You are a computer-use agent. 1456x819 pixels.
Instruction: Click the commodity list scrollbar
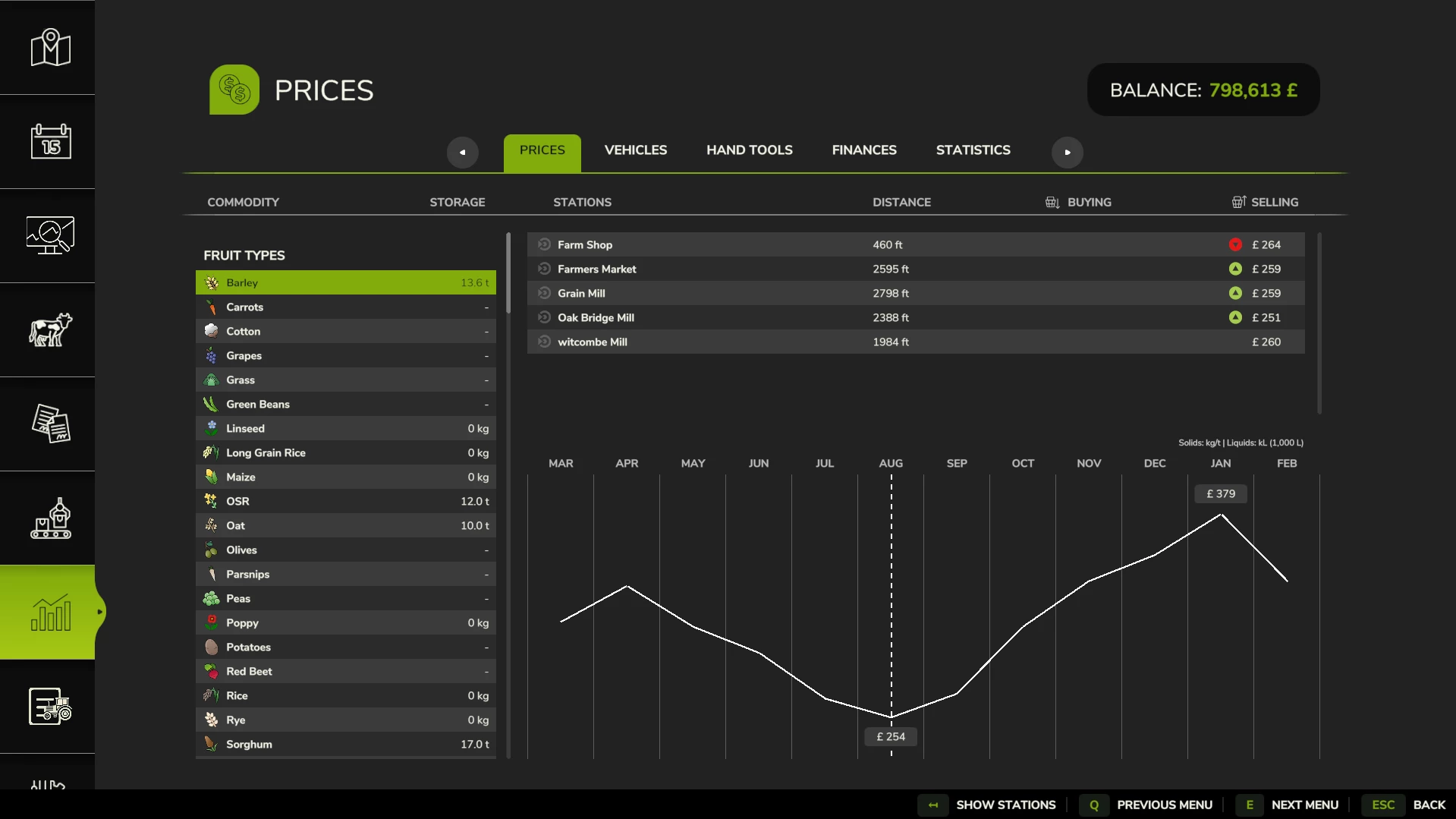(508, 273)
